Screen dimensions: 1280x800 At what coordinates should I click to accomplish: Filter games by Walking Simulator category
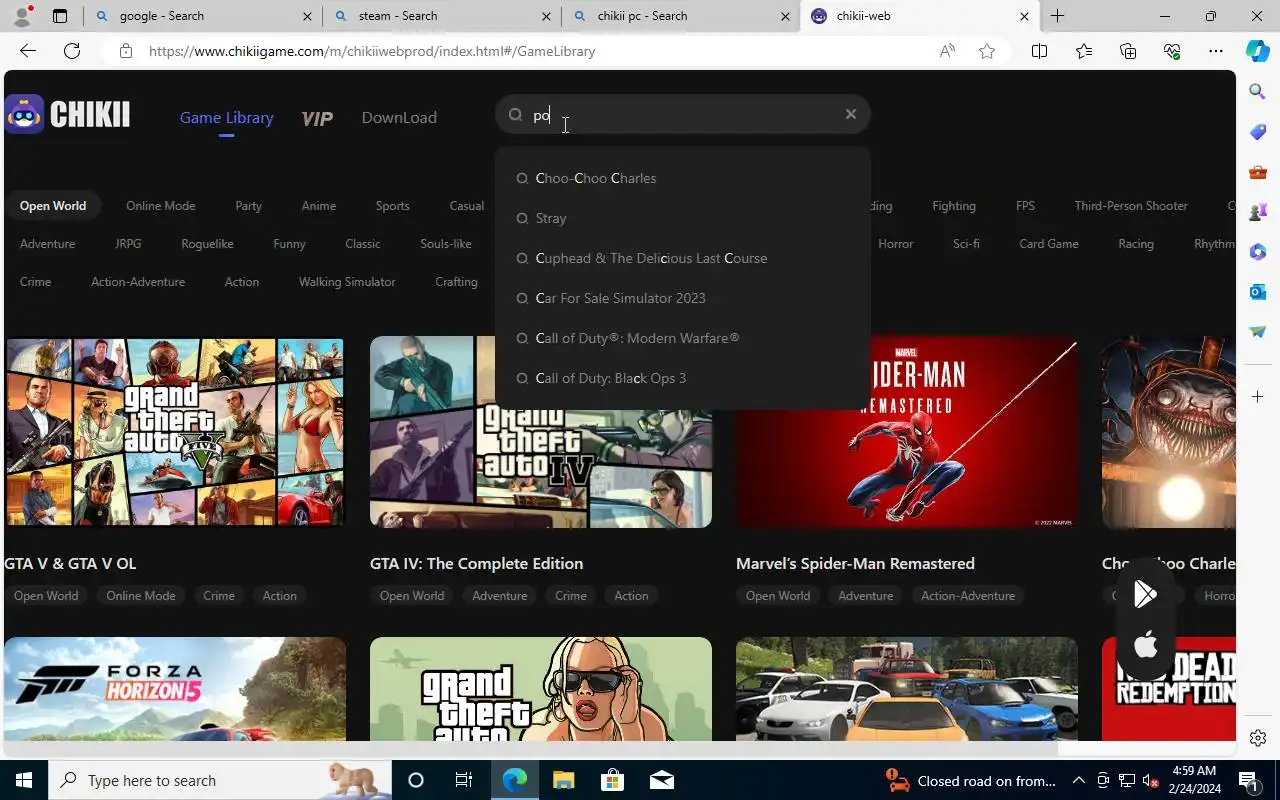(x=347, y=282)
